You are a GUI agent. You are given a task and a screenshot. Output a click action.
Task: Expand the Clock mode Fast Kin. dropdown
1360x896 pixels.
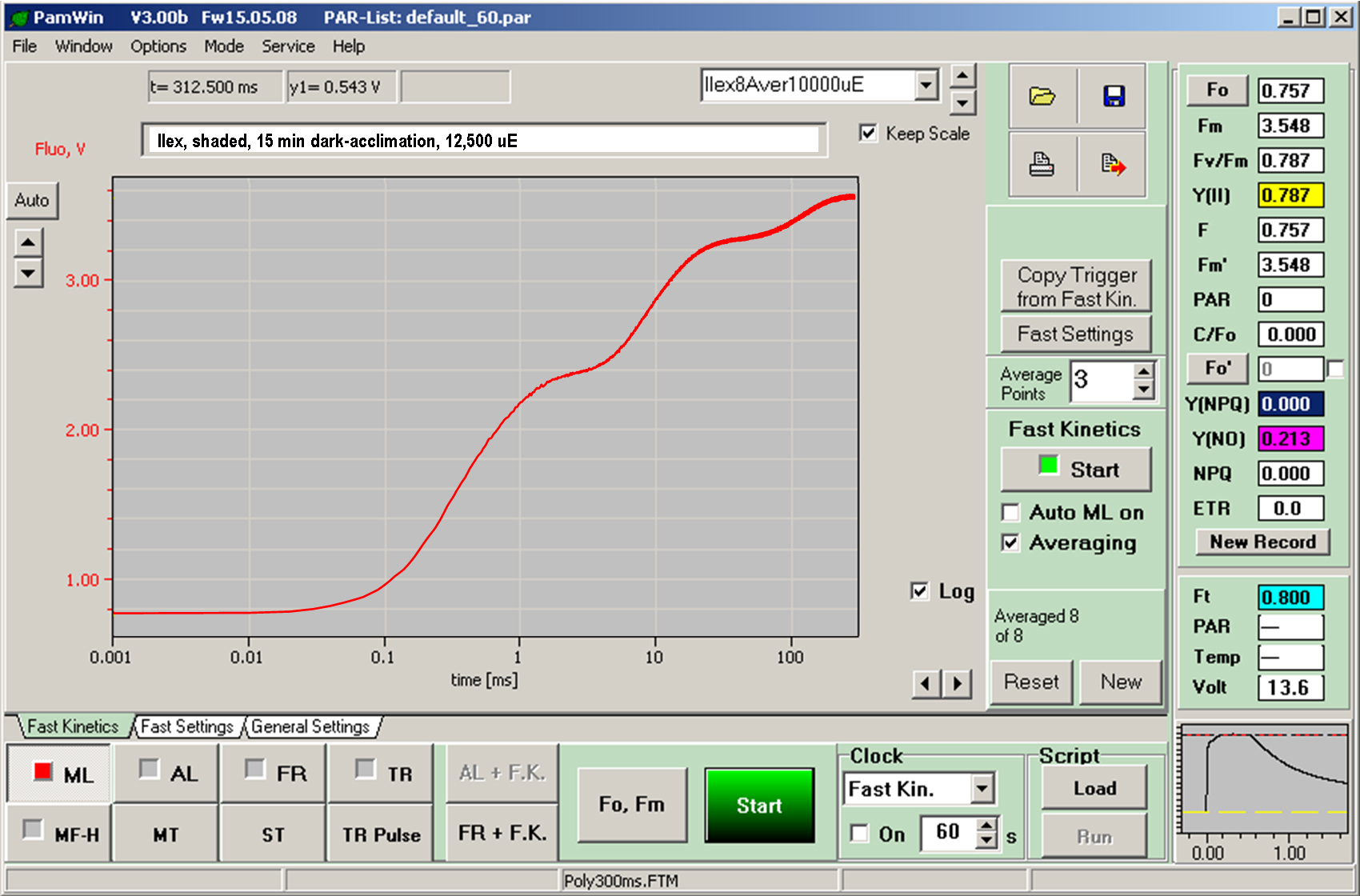(x=982, y=790)
